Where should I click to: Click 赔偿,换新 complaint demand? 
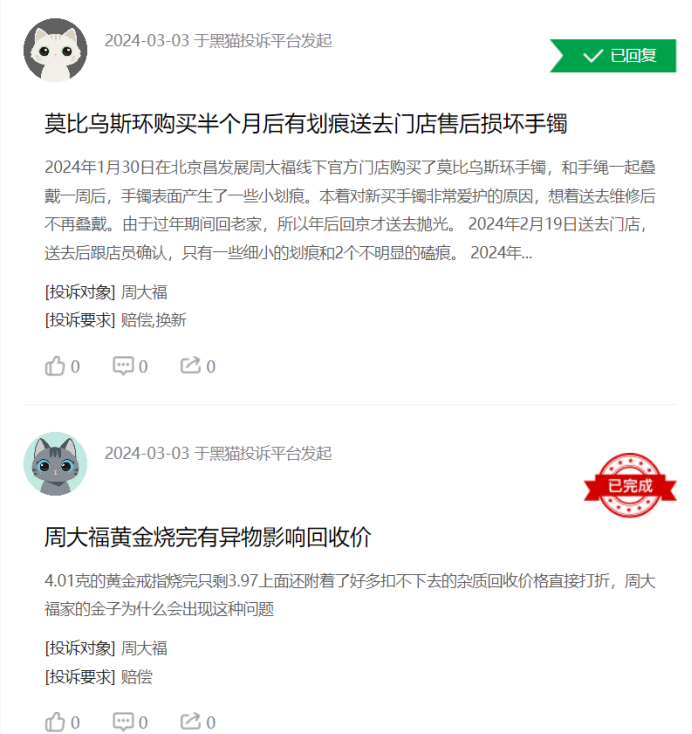click(154, 320)
